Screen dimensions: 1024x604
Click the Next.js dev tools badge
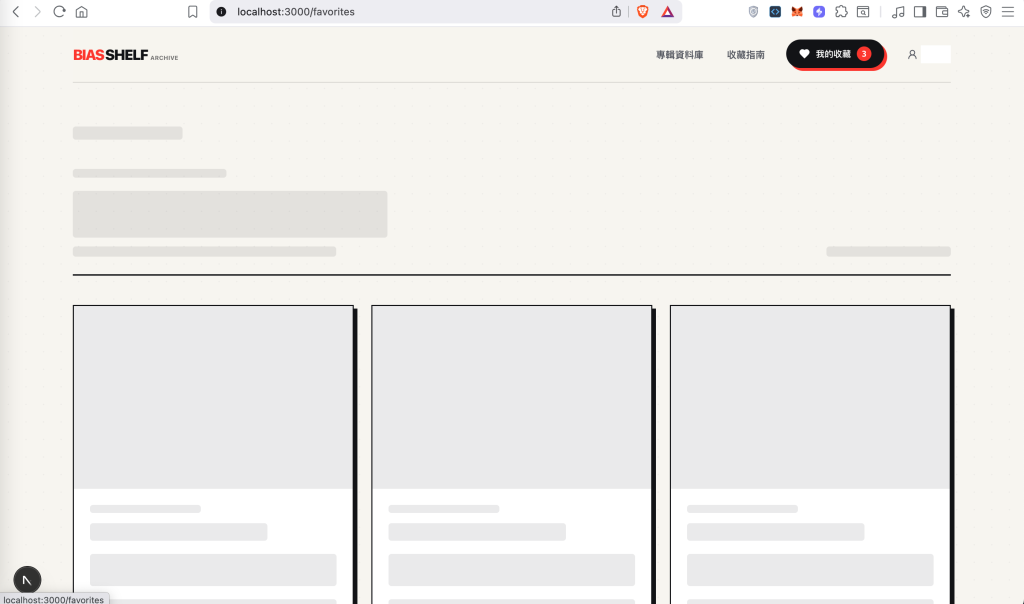click(27, 580)
